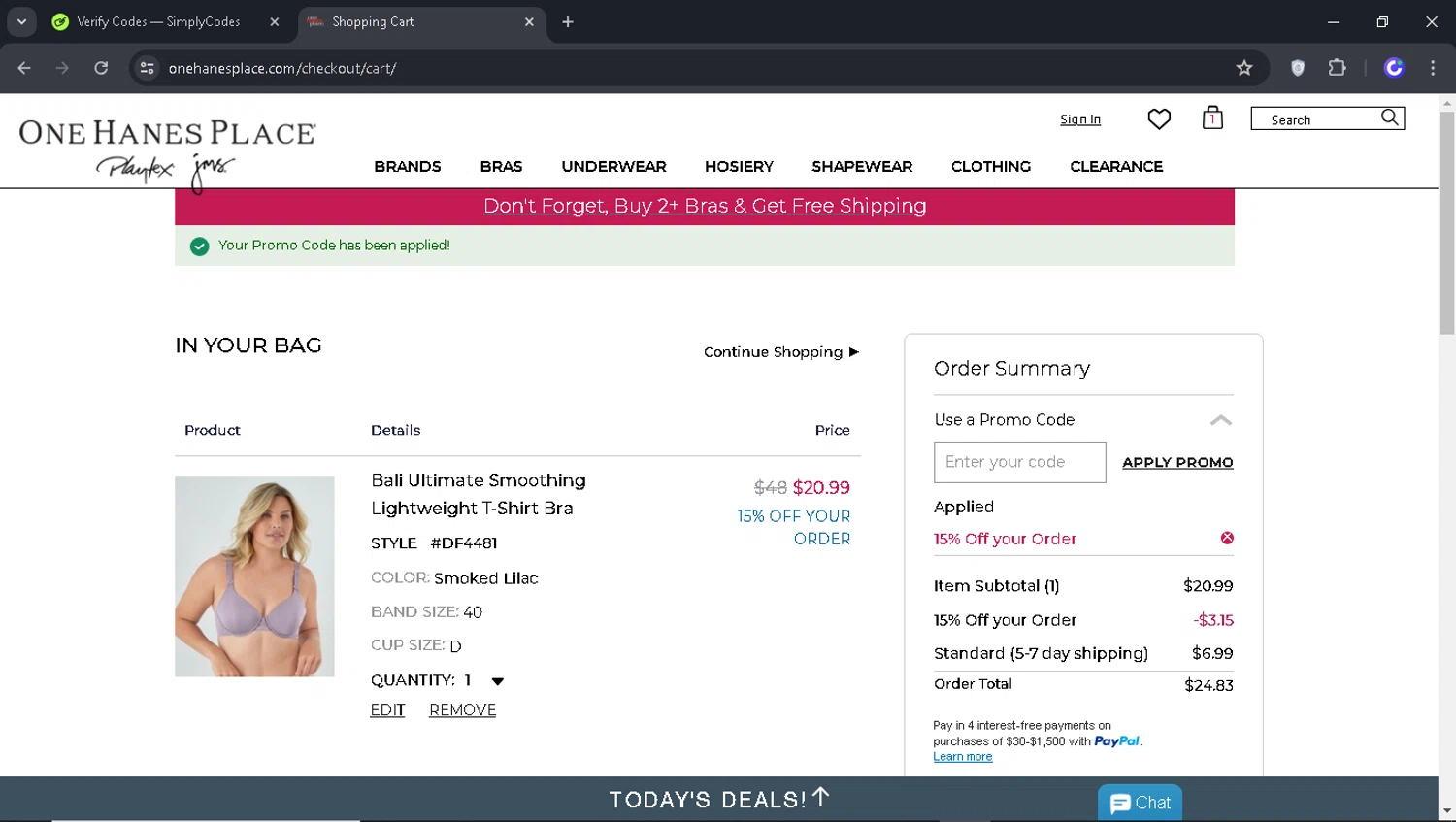Open the shield extension icon
The height and width of the screenshot is (822, 1456).
1298,68
